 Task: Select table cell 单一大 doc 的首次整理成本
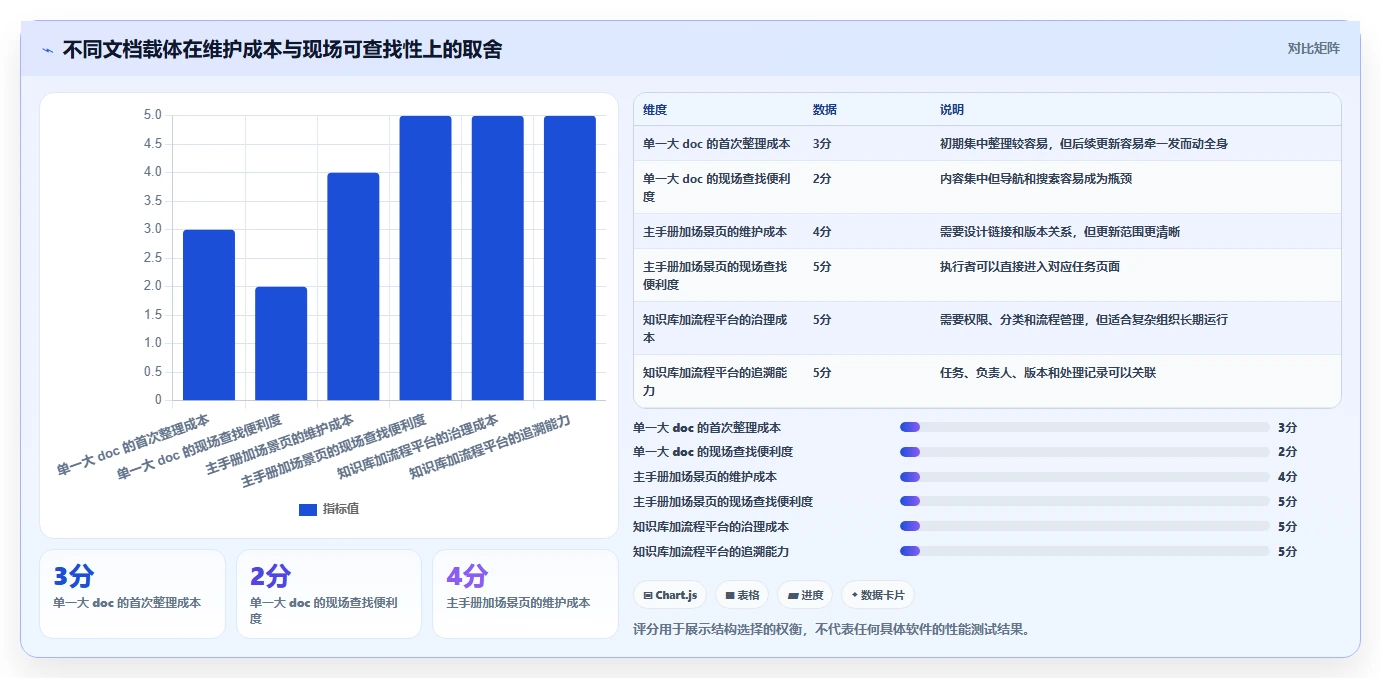[717, 144]
